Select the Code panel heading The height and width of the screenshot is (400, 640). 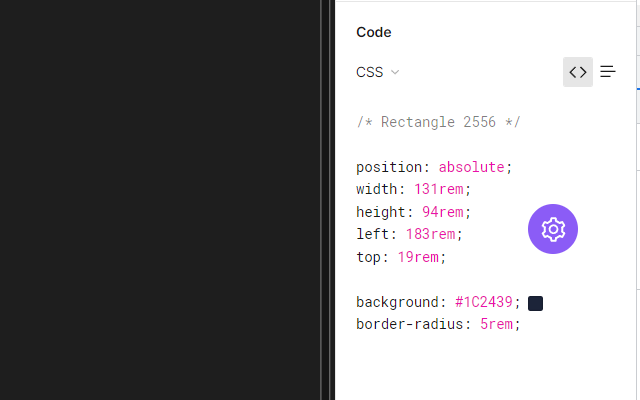374,32
